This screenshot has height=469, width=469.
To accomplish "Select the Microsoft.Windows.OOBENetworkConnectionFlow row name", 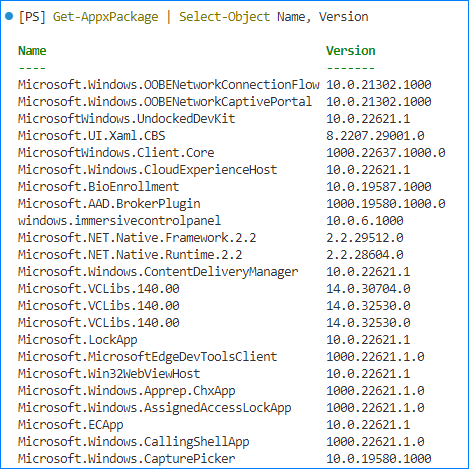I will point(169,85).
